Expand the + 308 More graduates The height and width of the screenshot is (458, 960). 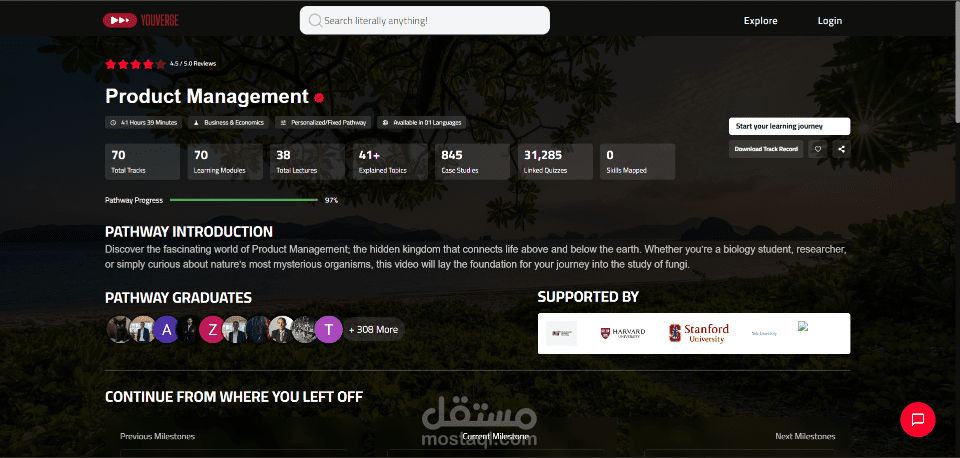pyautogui.click(x=373, y=329)
